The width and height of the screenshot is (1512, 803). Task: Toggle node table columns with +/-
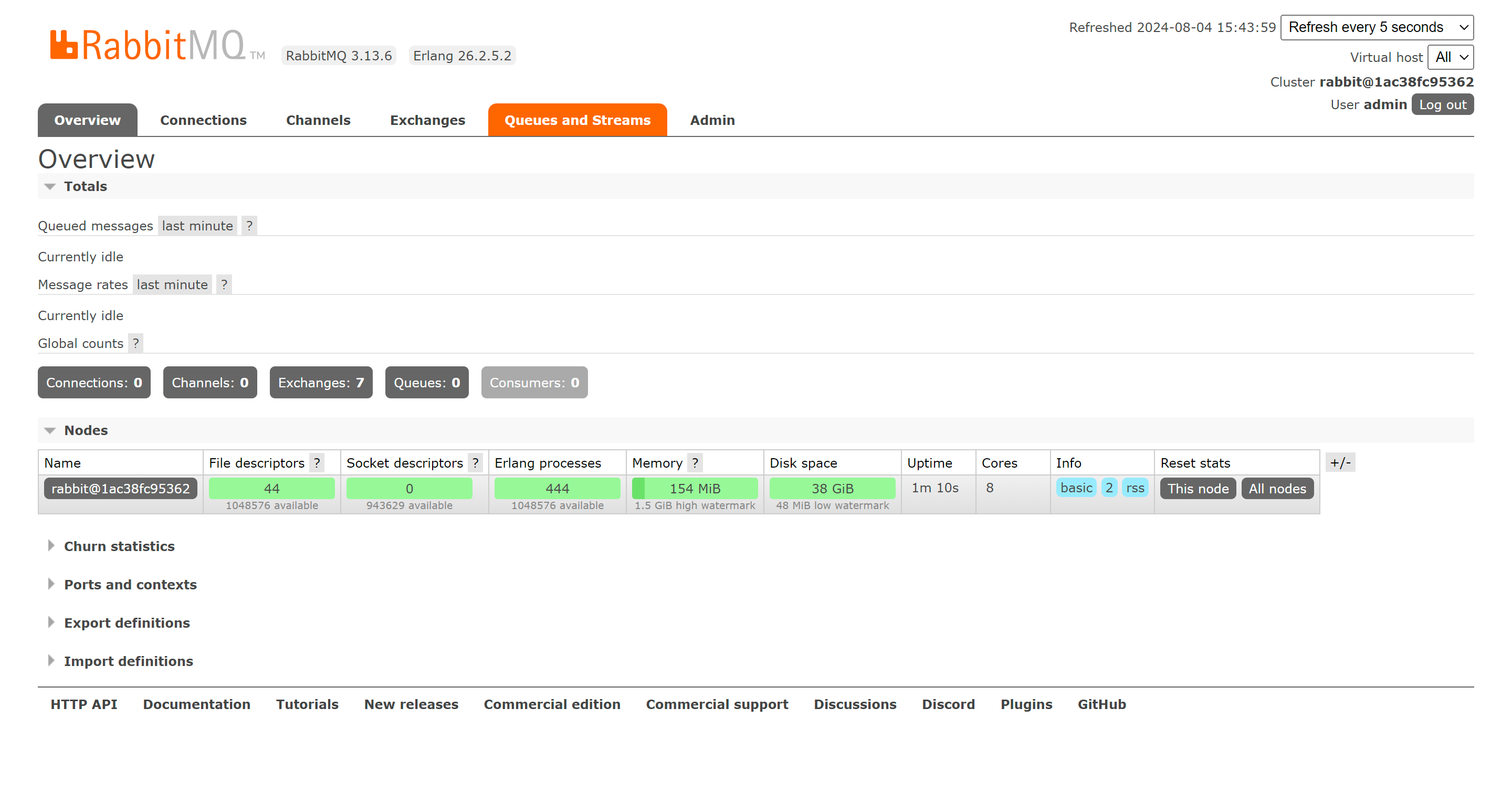tap(1341, 462)
